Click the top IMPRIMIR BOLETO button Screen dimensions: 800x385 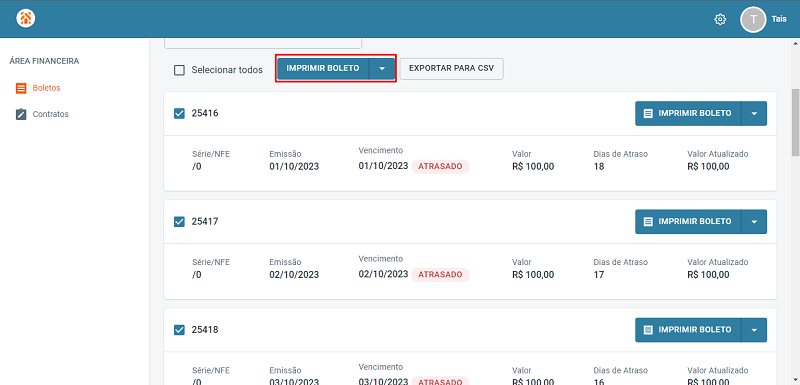coord(322,68)
